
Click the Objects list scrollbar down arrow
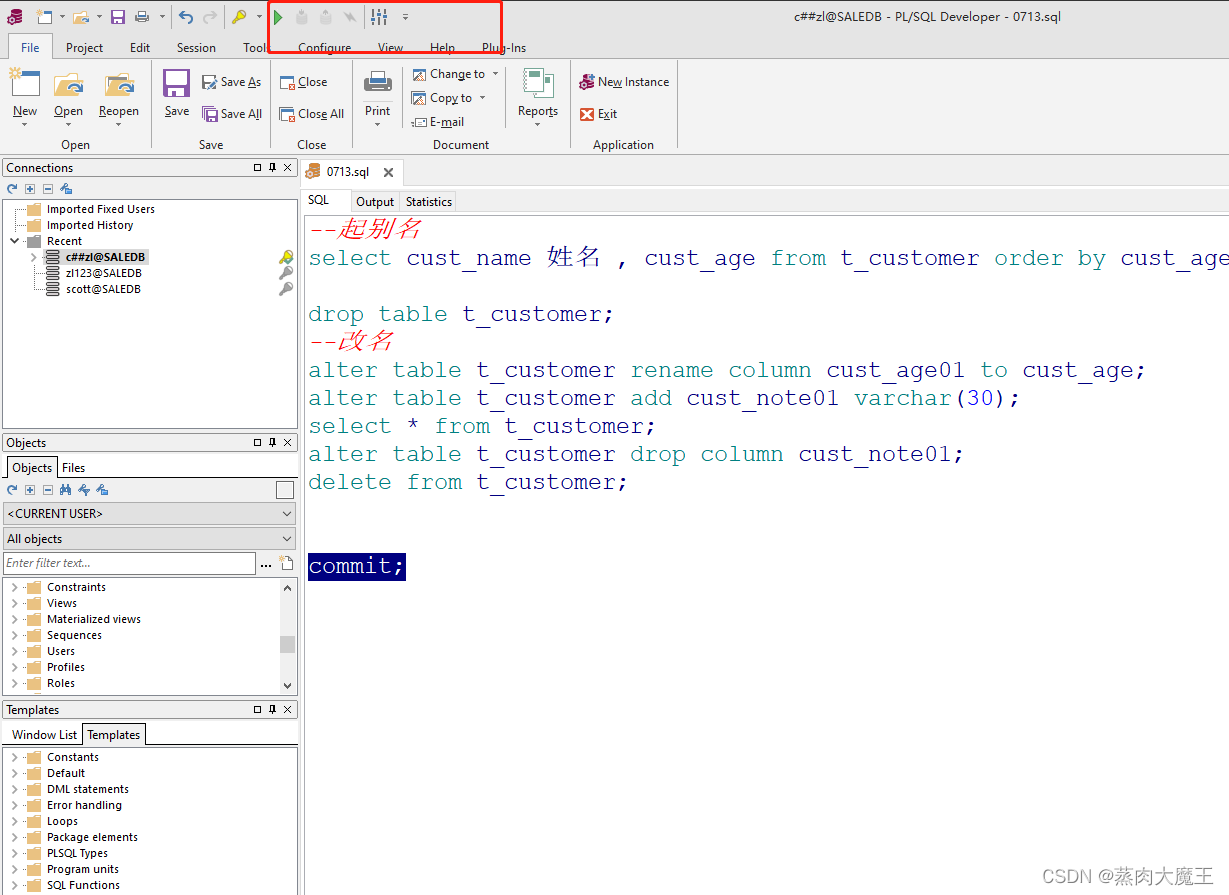coord(288,686)
